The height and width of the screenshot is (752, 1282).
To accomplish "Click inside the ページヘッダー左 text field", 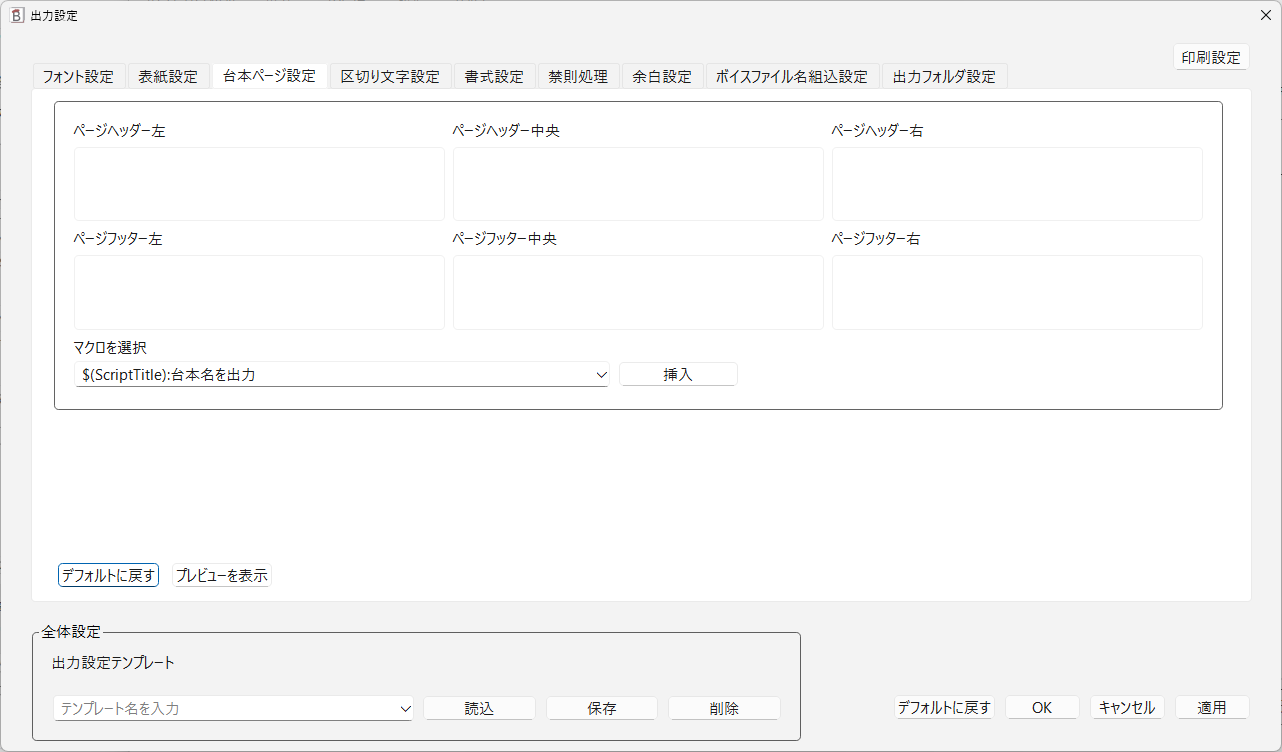I will pos(259,183).
